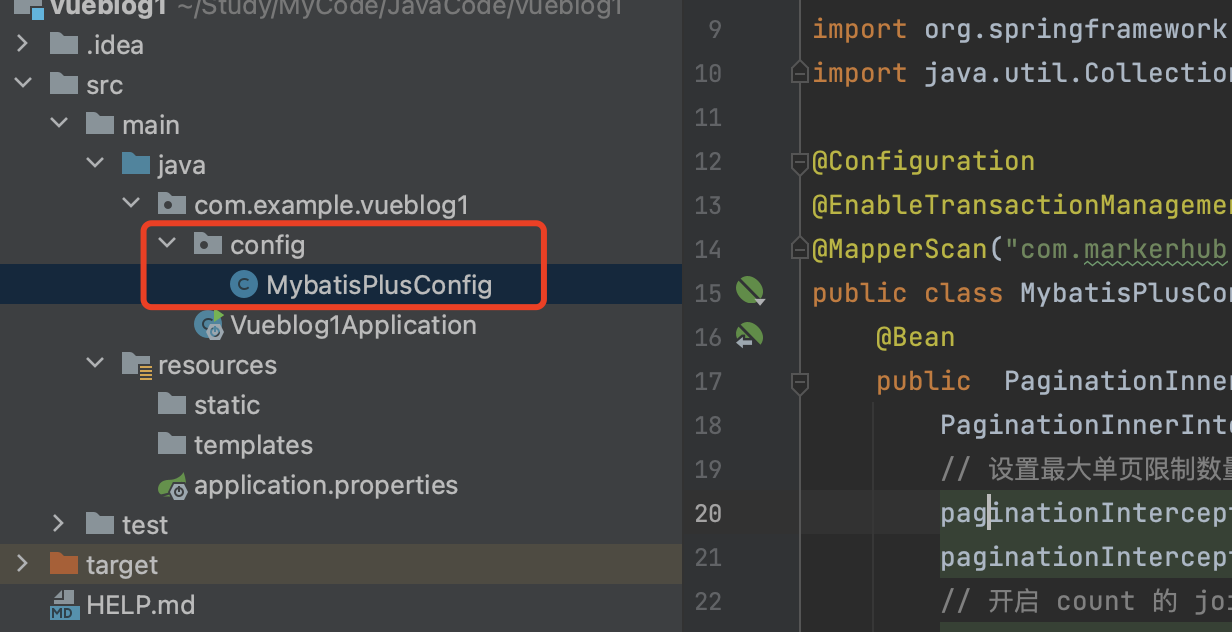This screenshot has height=632, width=1232.
Task: Click line number 20 in the gutter
Action: click(x=708, y=513)
